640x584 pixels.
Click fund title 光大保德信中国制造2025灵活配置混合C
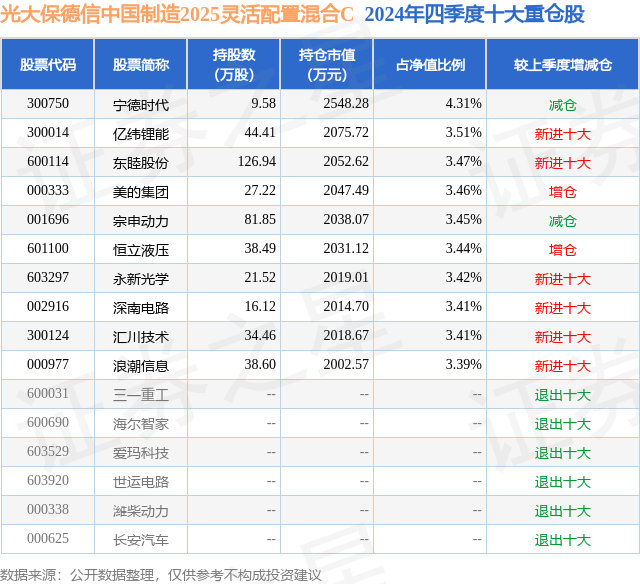(x=177, y=14)
